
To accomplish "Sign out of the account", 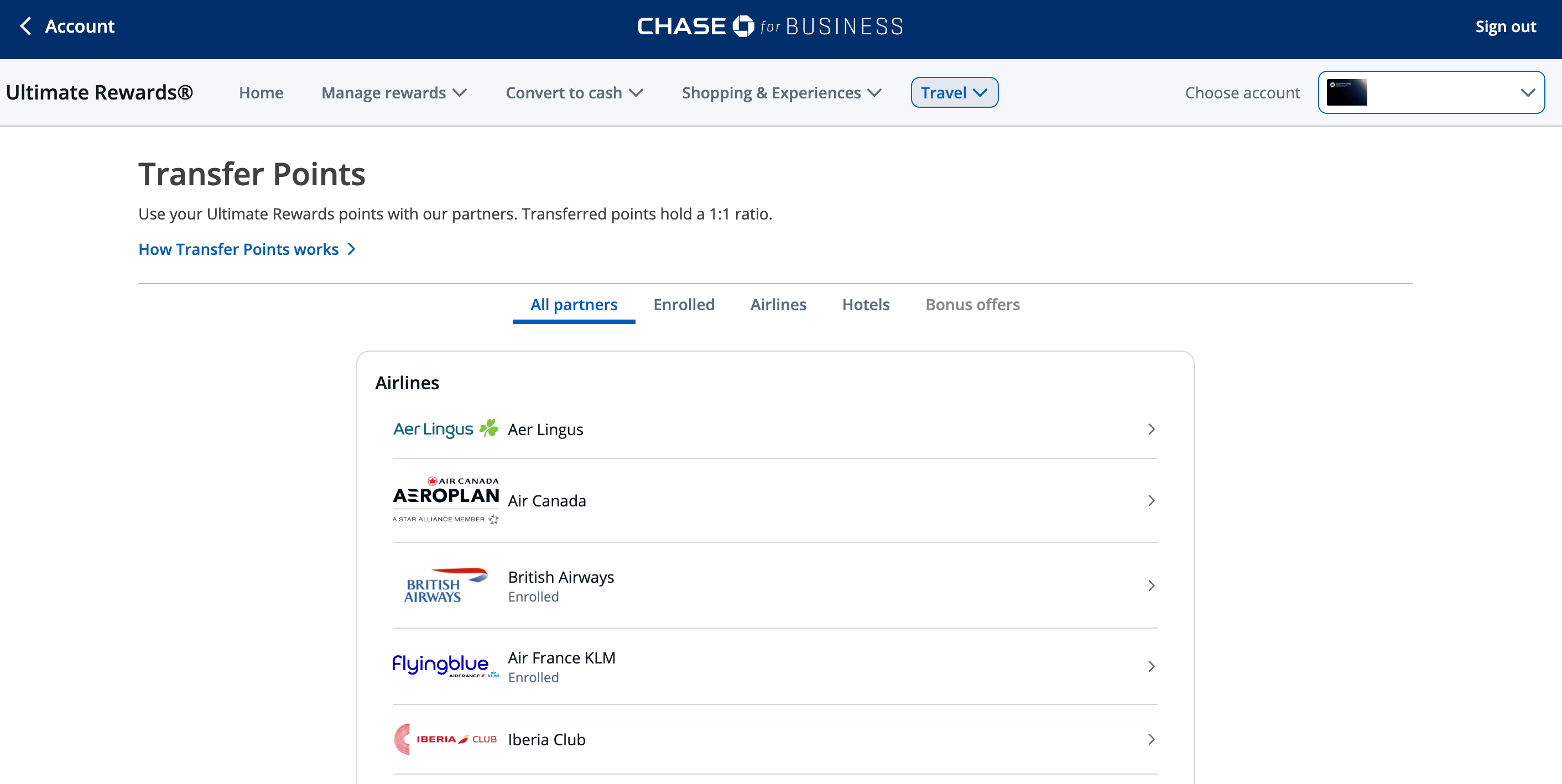I will tap(1506, 26).
